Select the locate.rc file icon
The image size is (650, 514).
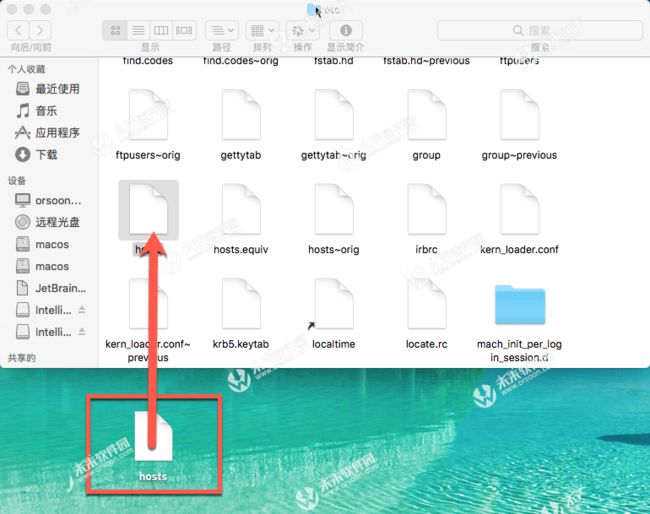click(427, 304)
